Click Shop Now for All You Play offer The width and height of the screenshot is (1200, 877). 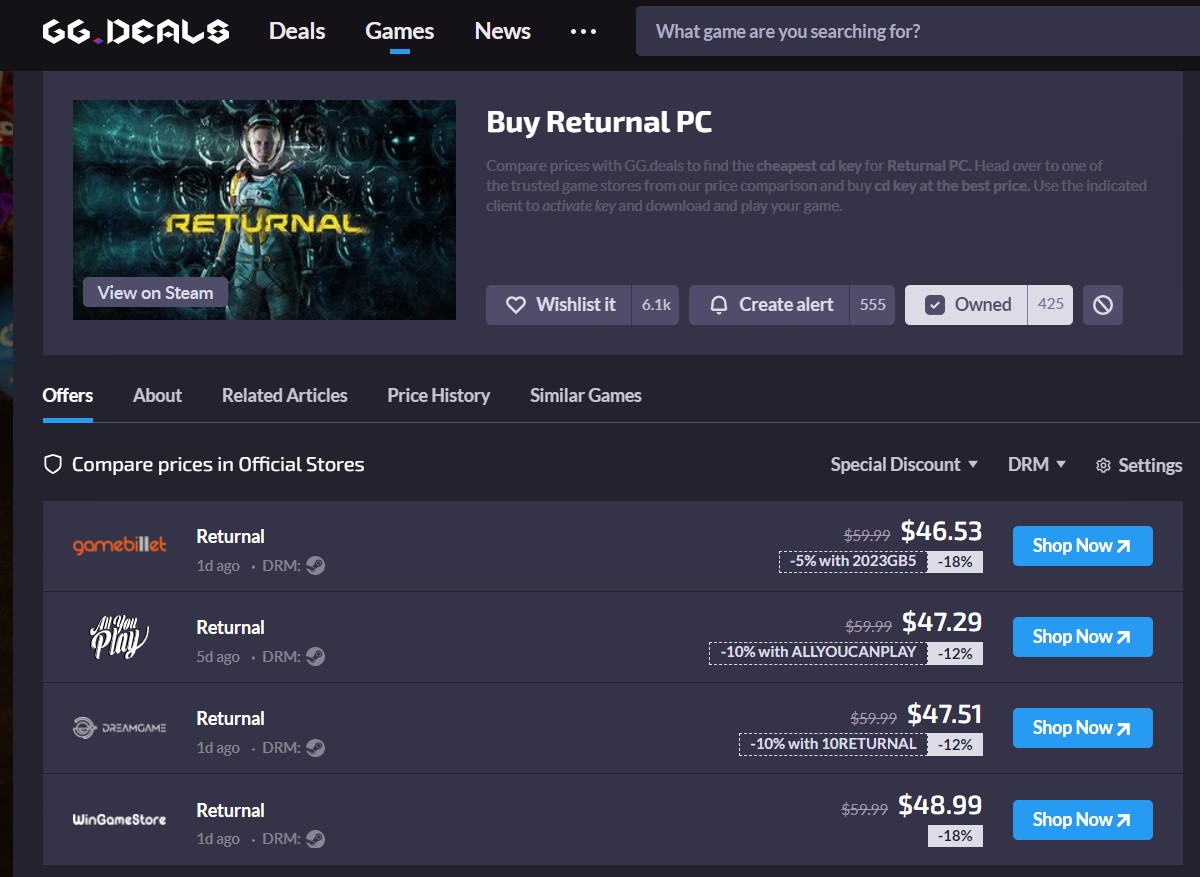coord(1082,637)
